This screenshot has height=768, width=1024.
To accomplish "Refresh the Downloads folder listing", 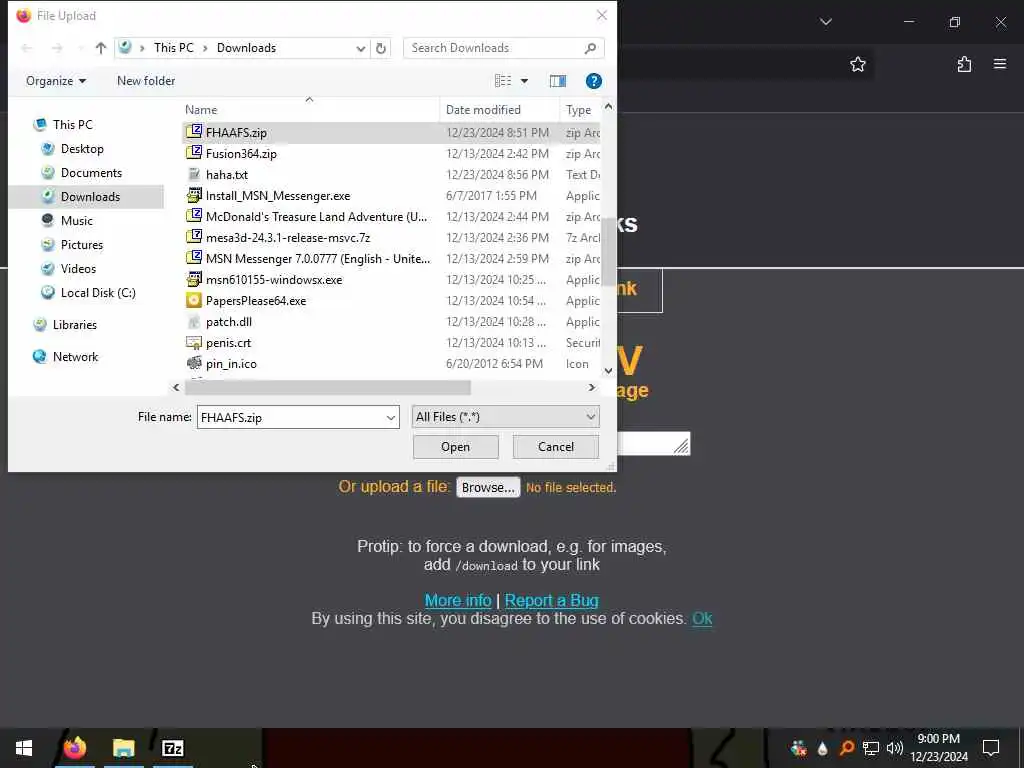I will (381, 48).
